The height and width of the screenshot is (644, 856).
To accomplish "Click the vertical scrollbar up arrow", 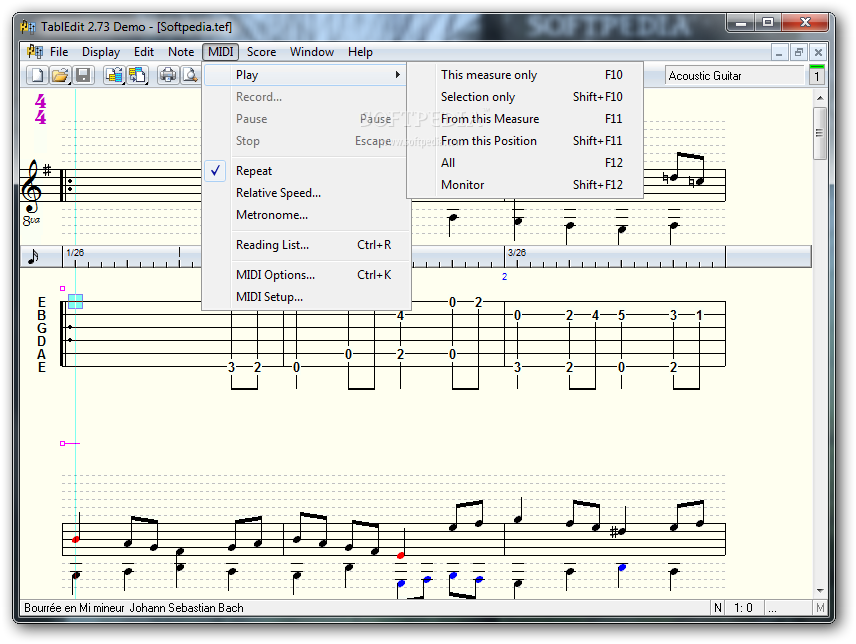I will [x=819, y=98].
